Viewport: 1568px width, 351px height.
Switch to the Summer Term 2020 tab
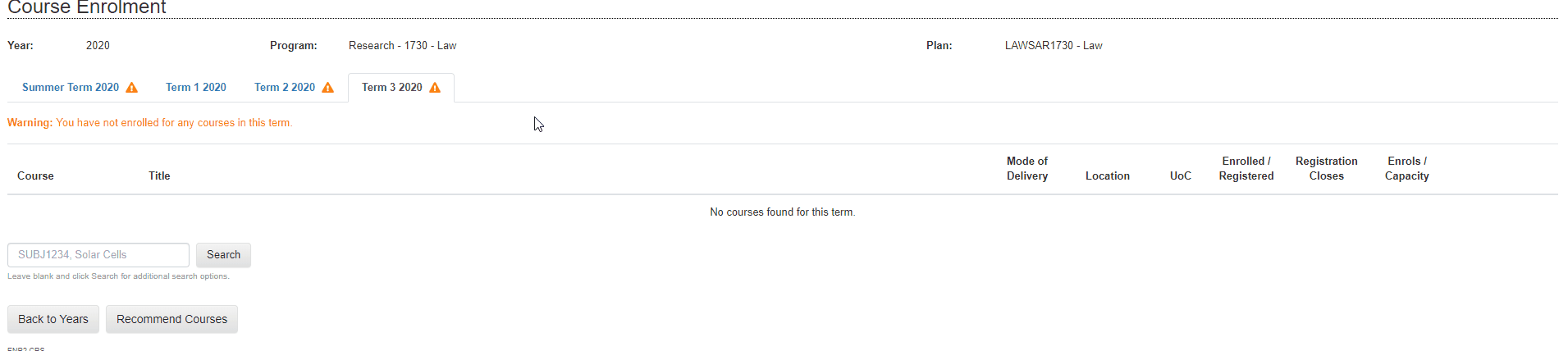tap(80, 88)
